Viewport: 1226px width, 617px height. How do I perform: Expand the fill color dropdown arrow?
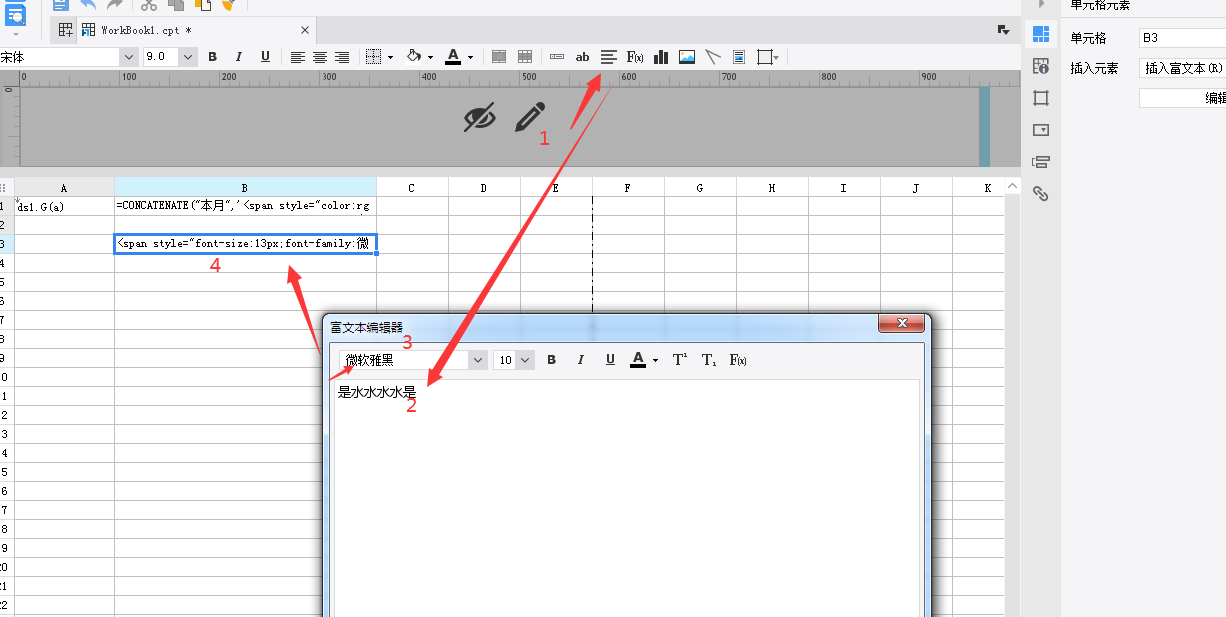pos(431,57)
